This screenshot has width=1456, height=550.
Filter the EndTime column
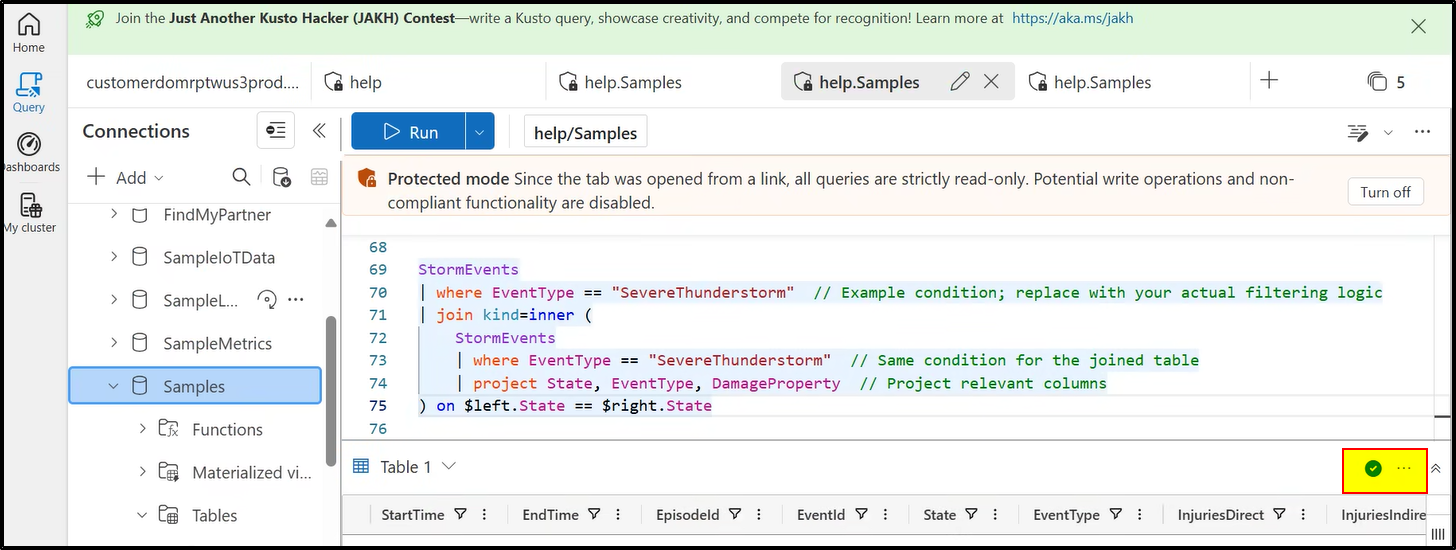[594, 514]
